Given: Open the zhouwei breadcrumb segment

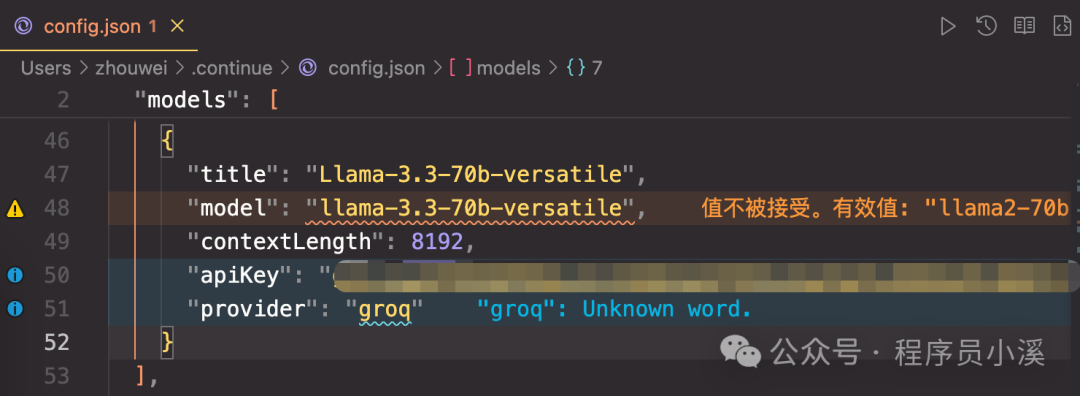Looking at the screenshot, I should (x=132, y=67).
